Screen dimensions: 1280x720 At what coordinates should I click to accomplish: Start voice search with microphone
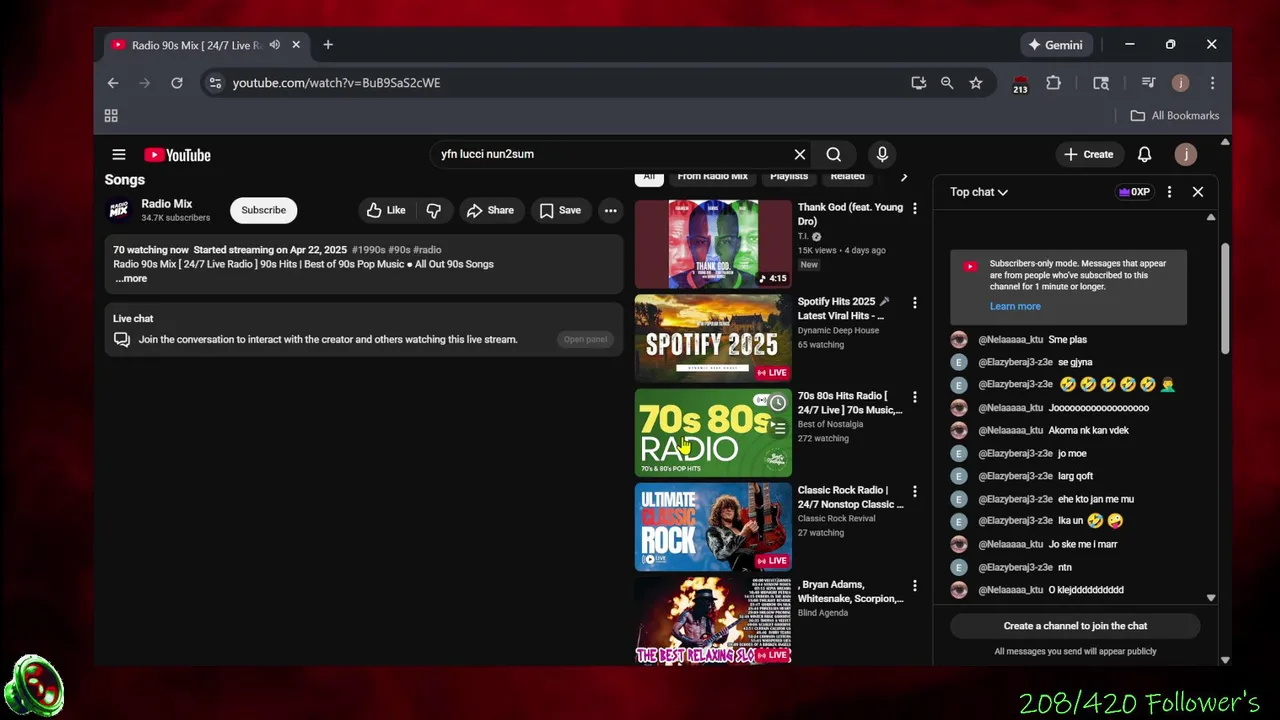[882, 155]
